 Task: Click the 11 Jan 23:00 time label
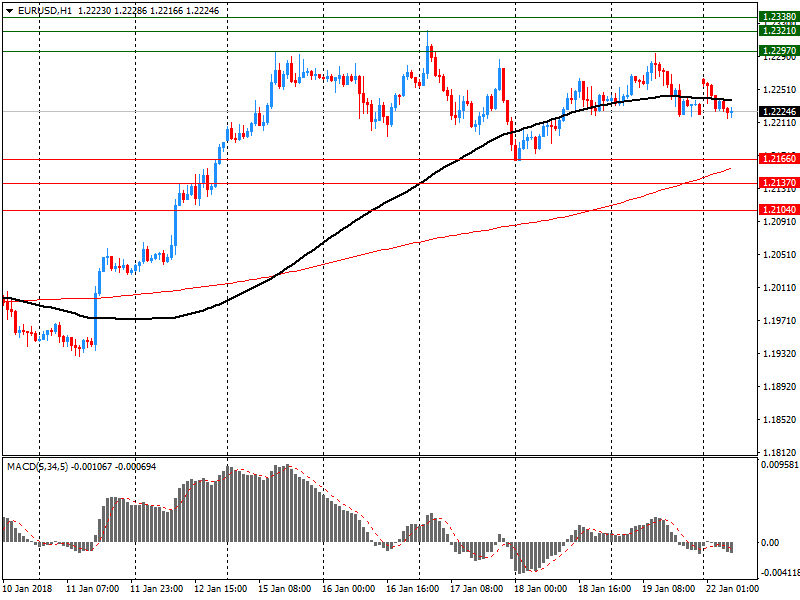(156, 589)
